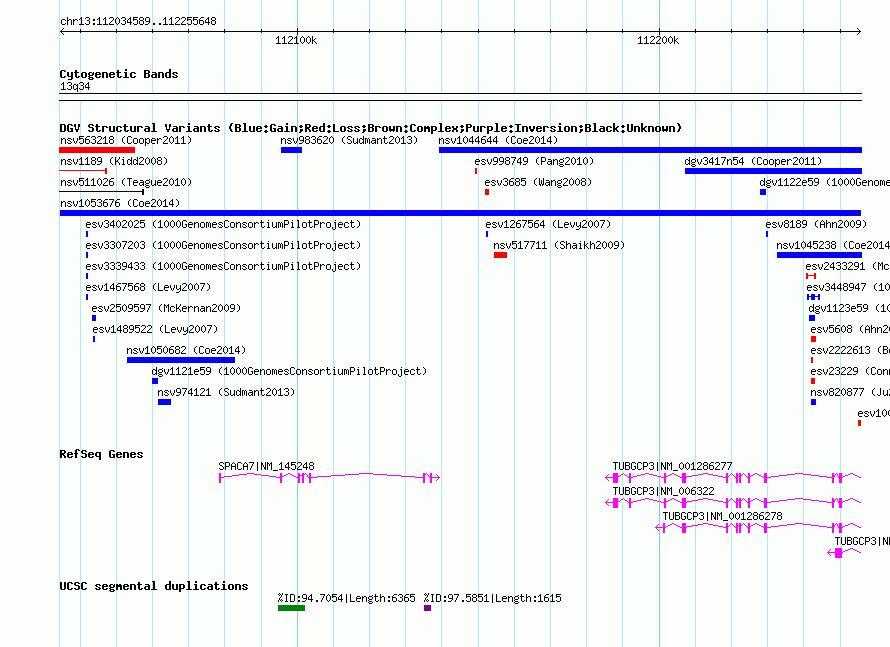Click the esv1489522 (Levy2007) label
The image size is (890, 647).
(x=155, y=329)
